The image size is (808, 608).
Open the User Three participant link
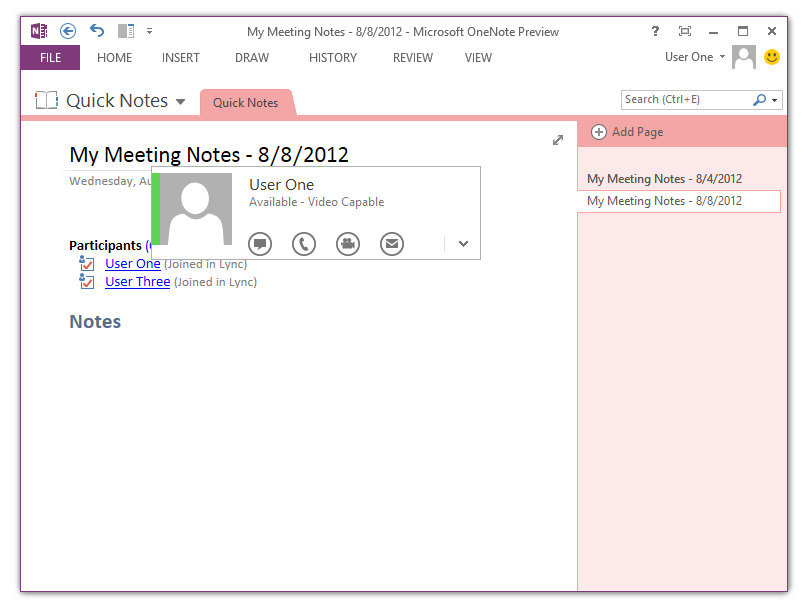point(138,282)
